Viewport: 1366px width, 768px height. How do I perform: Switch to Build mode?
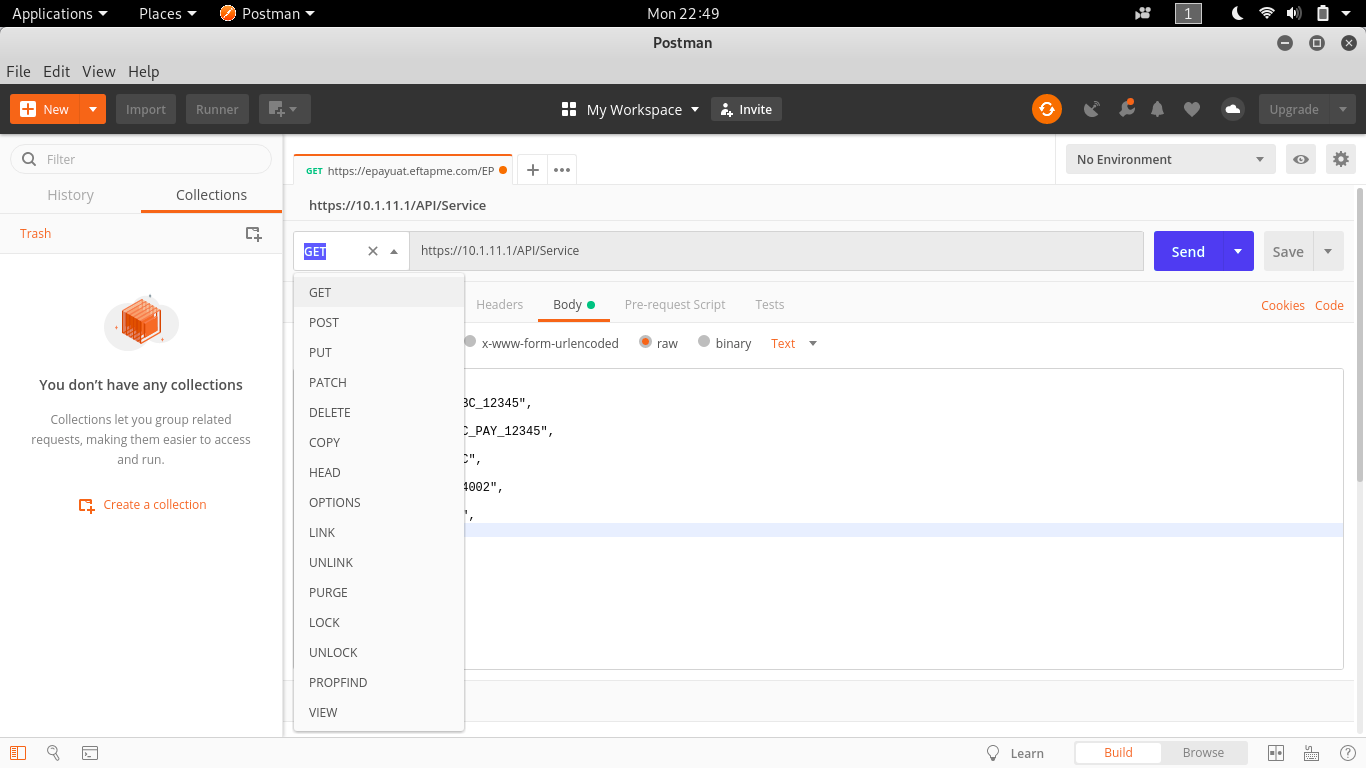1118,753
